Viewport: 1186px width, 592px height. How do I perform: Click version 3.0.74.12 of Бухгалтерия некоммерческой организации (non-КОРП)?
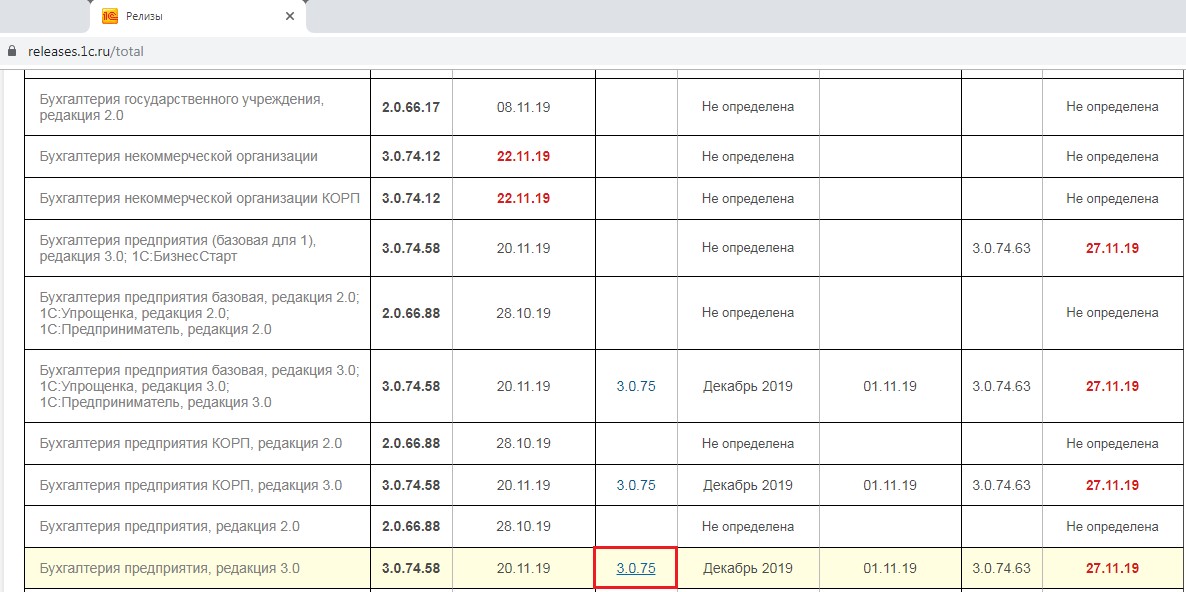click(x=411, y=157)
